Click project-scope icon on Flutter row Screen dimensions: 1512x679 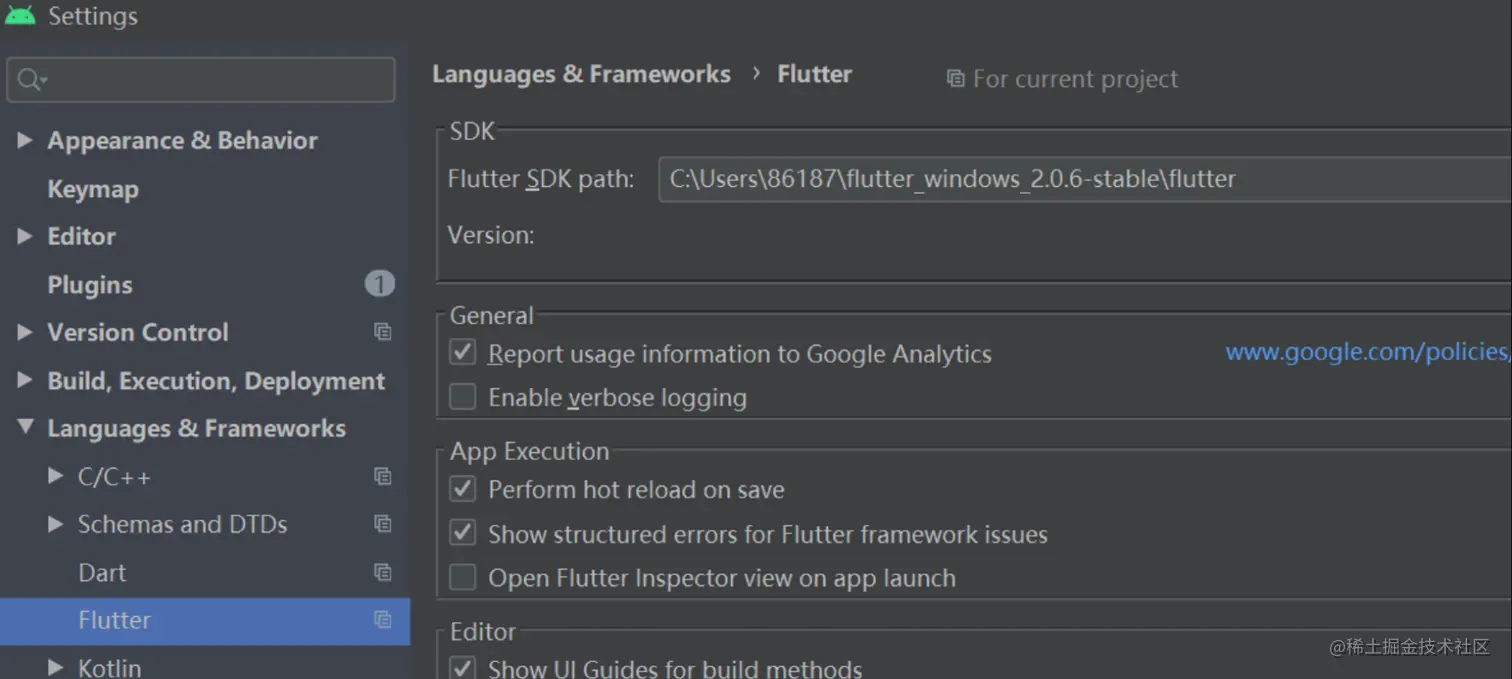[382, 620]
